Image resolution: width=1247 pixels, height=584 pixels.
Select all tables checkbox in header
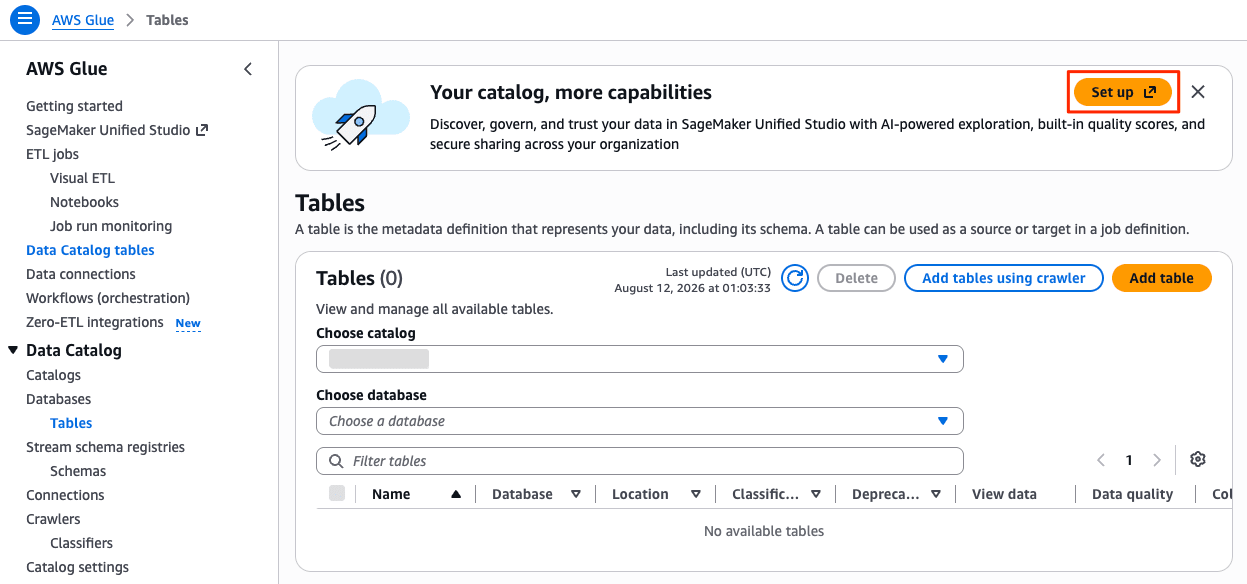[x=337, y=493]
